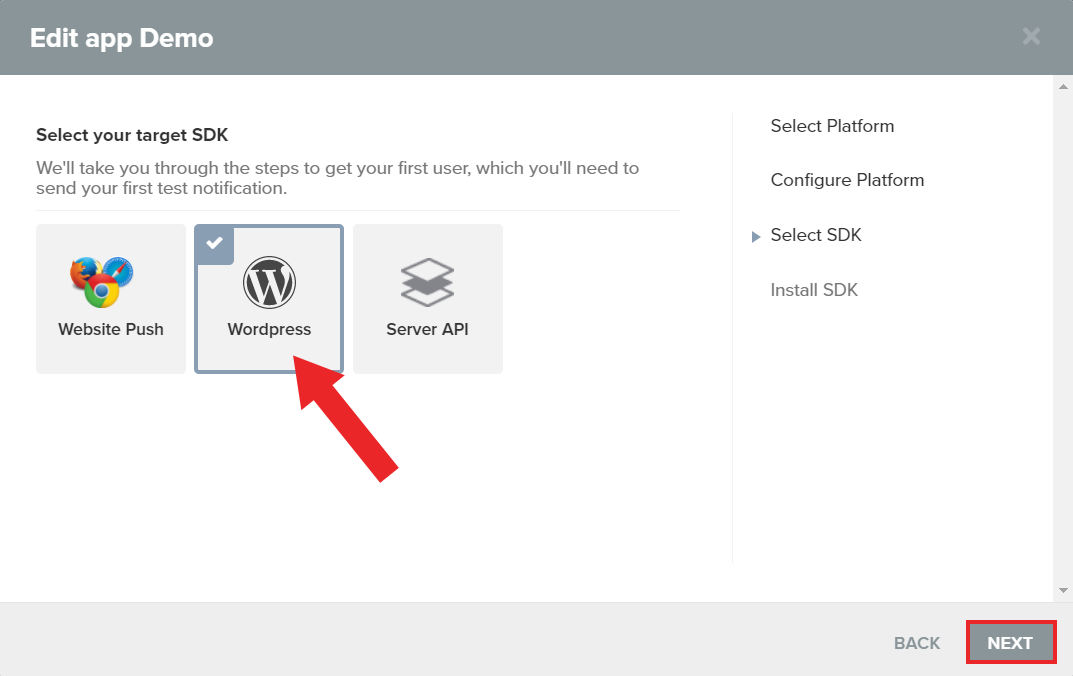Viewport: 1073px width, 676px height.
Task: Toggle selection of the Website Push card
Action: [110, 298]
